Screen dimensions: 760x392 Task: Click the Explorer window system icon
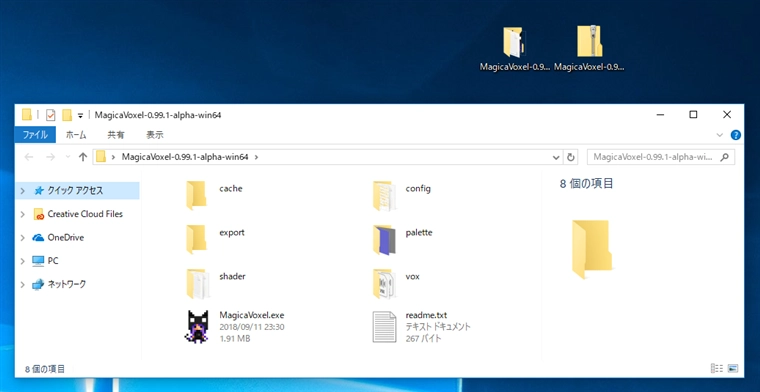tap(27, 115)
